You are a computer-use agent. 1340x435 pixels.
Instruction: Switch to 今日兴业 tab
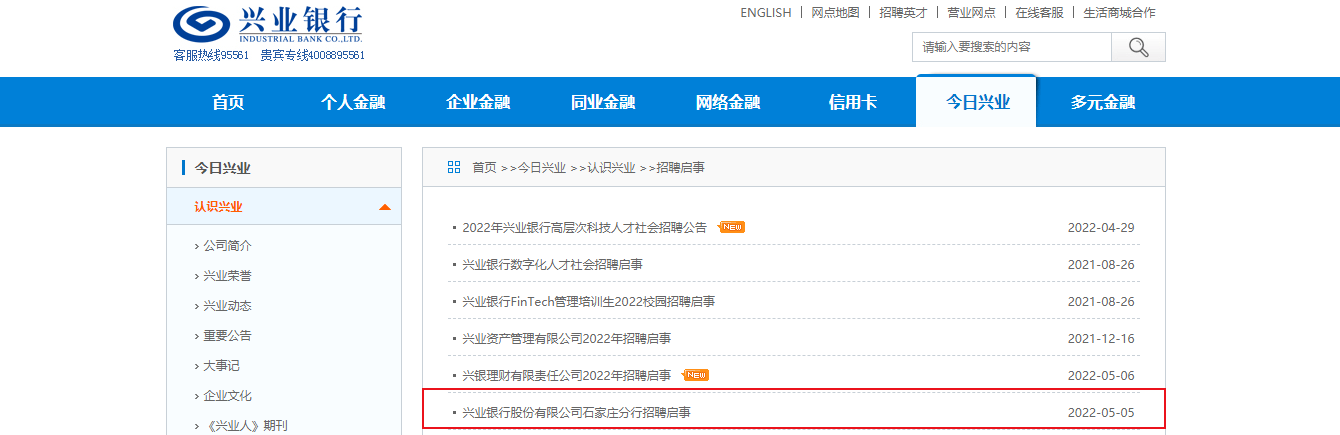[978, 102]
